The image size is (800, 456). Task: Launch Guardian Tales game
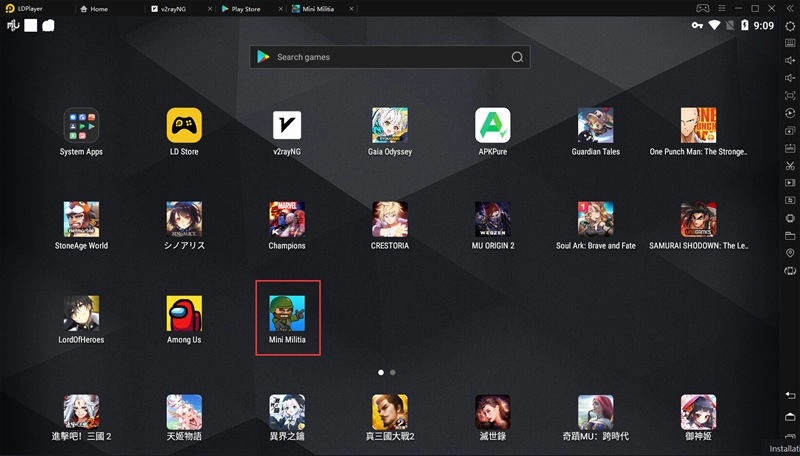[x=595, y=126]
